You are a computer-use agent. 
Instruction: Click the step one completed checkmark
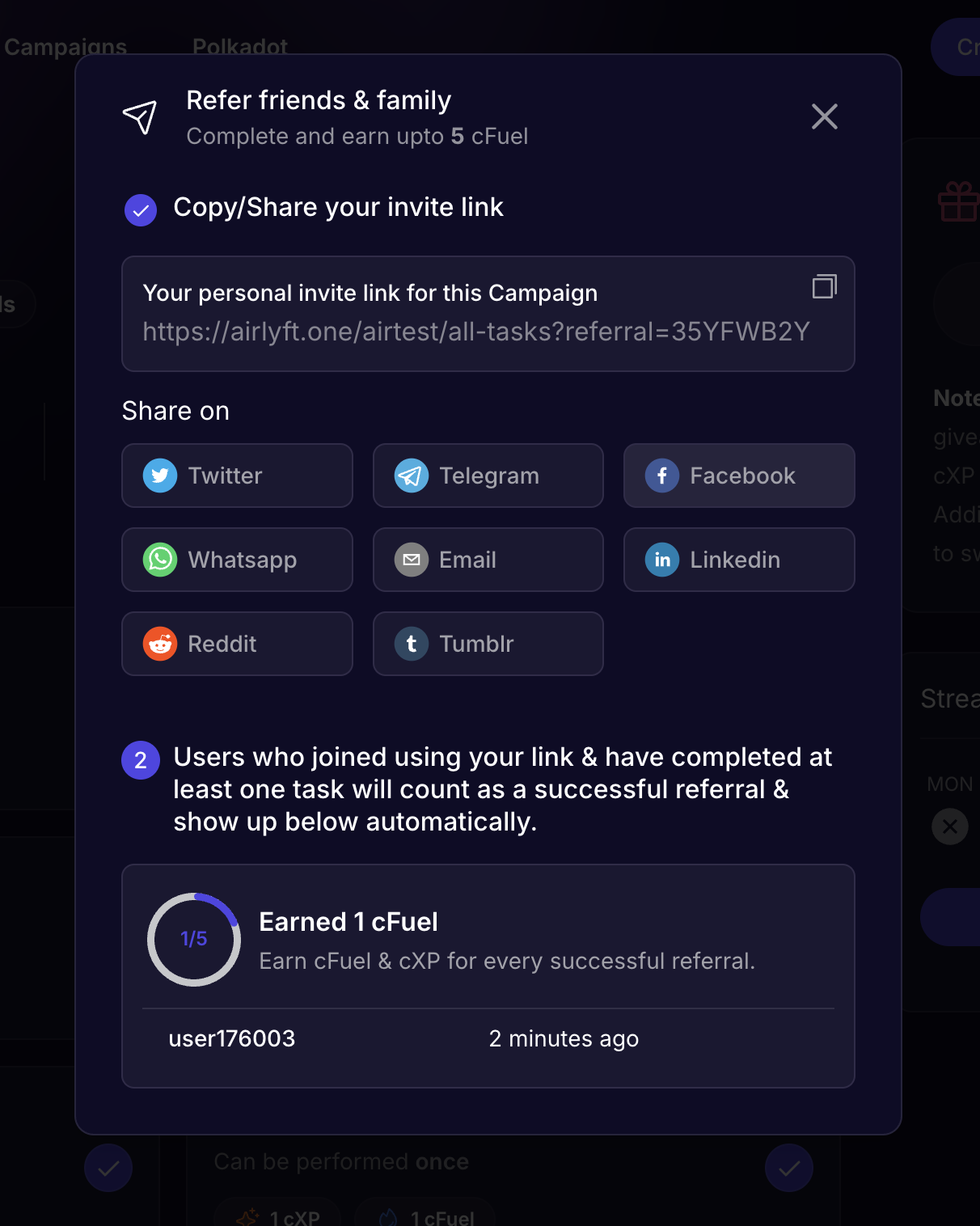pyautogui.click(x=141, y=210)
